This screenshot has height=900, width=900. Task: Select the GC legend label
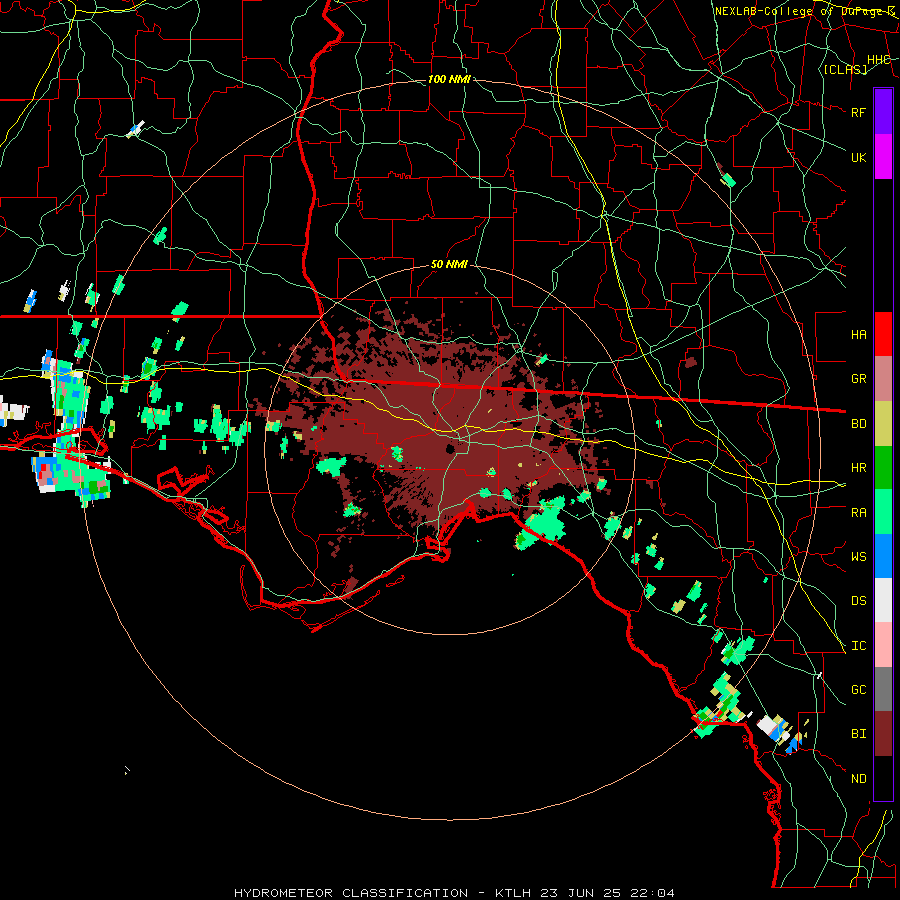pyautogui.click(x=859, y=690)
